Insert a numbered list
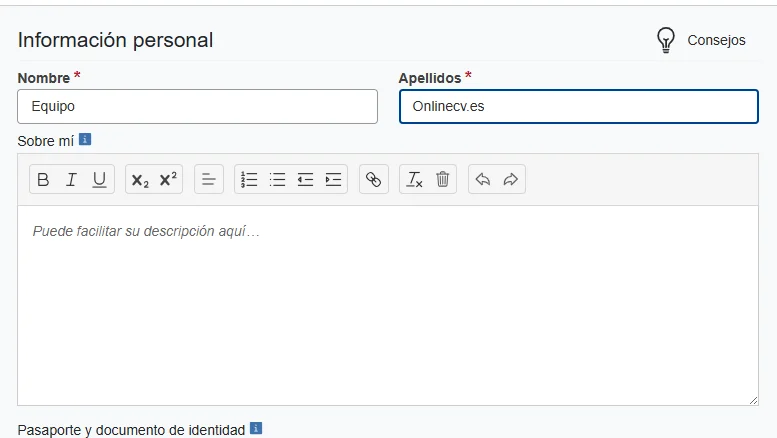 click(249, 179)
